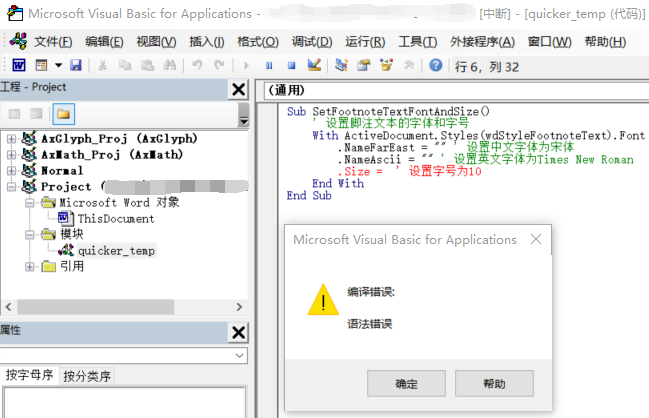Close the 工程 - Project panel
Image resolution: width=649 pixels, height=418 pixels.
238,89
